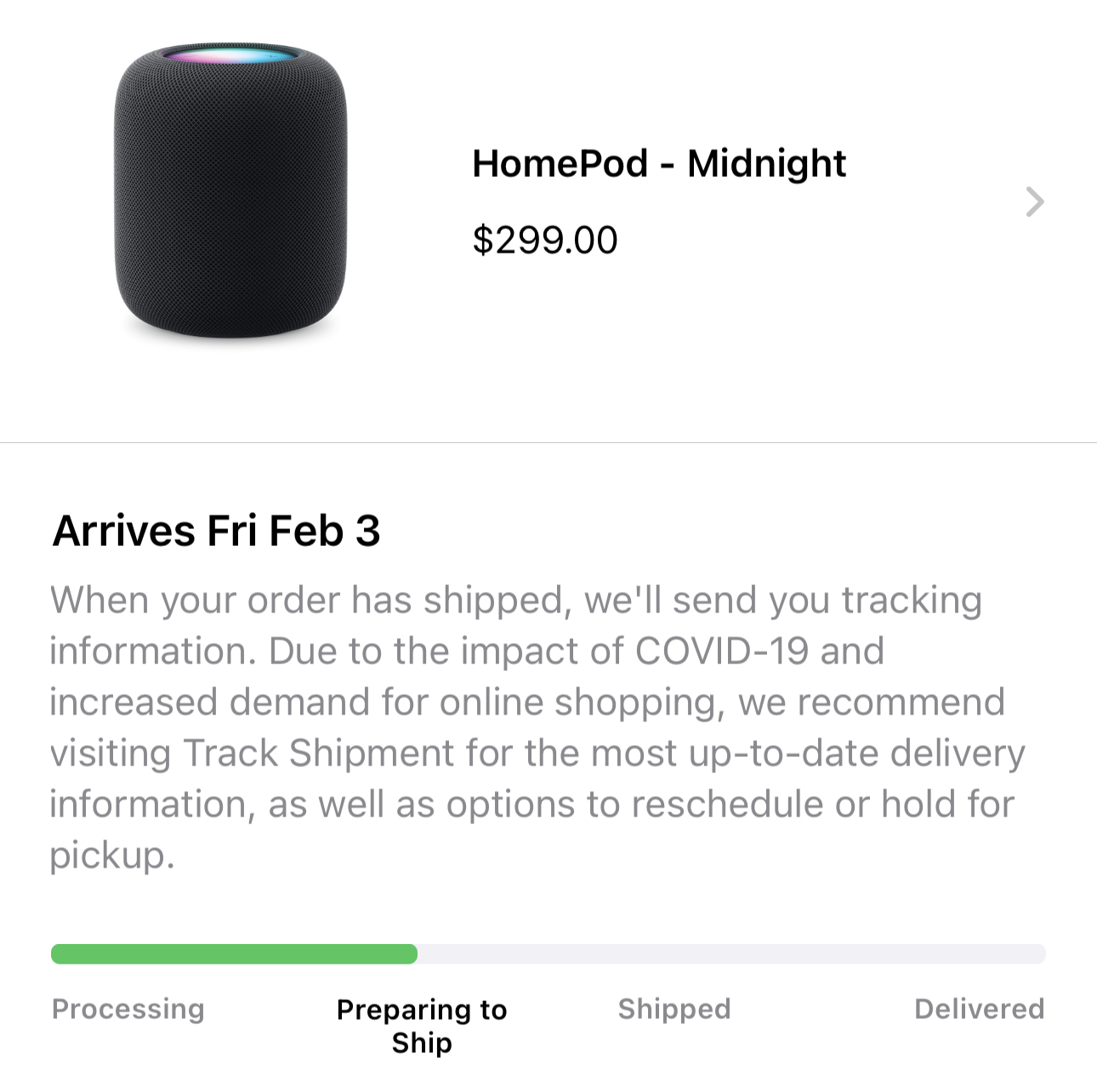Select the Preparing to Ship status step
This screenshot has width=1097, height=1092.
(x=422, y=1026)
